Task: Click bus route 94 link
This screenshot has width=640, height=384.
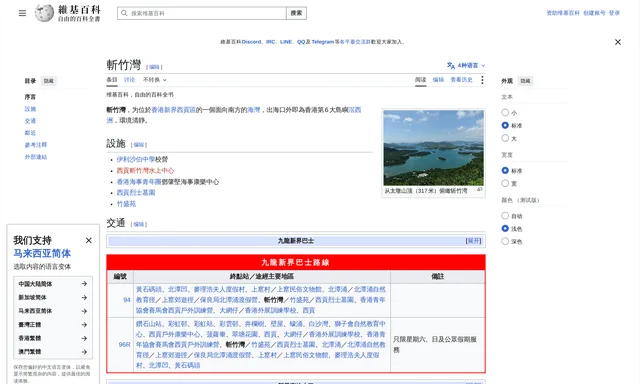Action: pyautogui.click(x=127, y=300)
